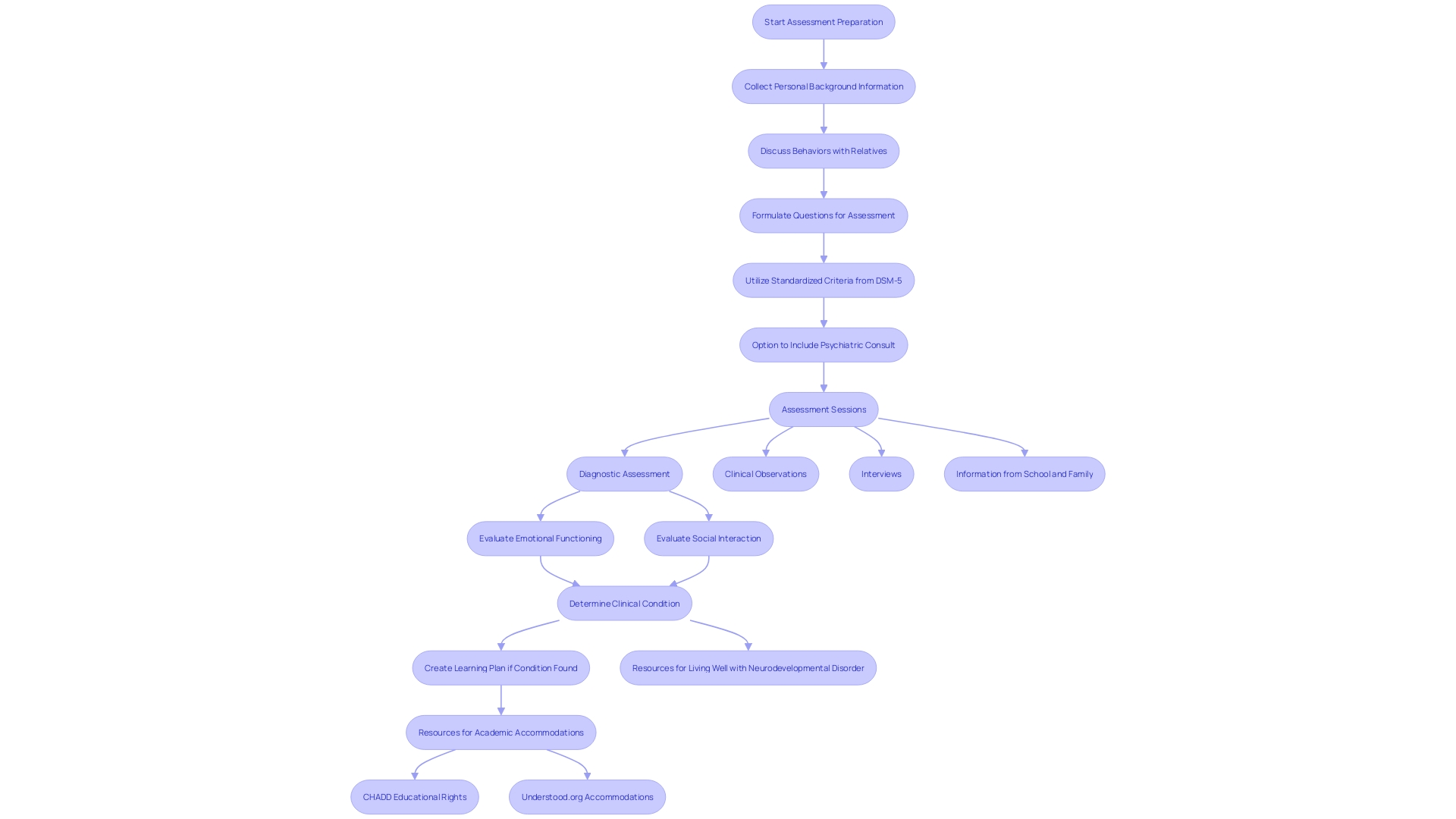This screenshot has width=1456, height=819.
Task: Click the Start Assessment Preparation node
Action: click(x=823, y=22)
